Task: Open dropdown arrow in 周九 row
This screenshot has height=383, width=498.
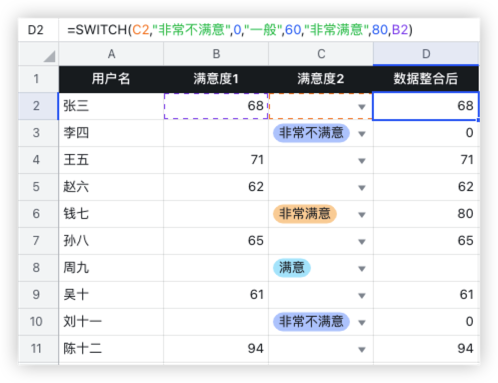Action: coord(362,269)
